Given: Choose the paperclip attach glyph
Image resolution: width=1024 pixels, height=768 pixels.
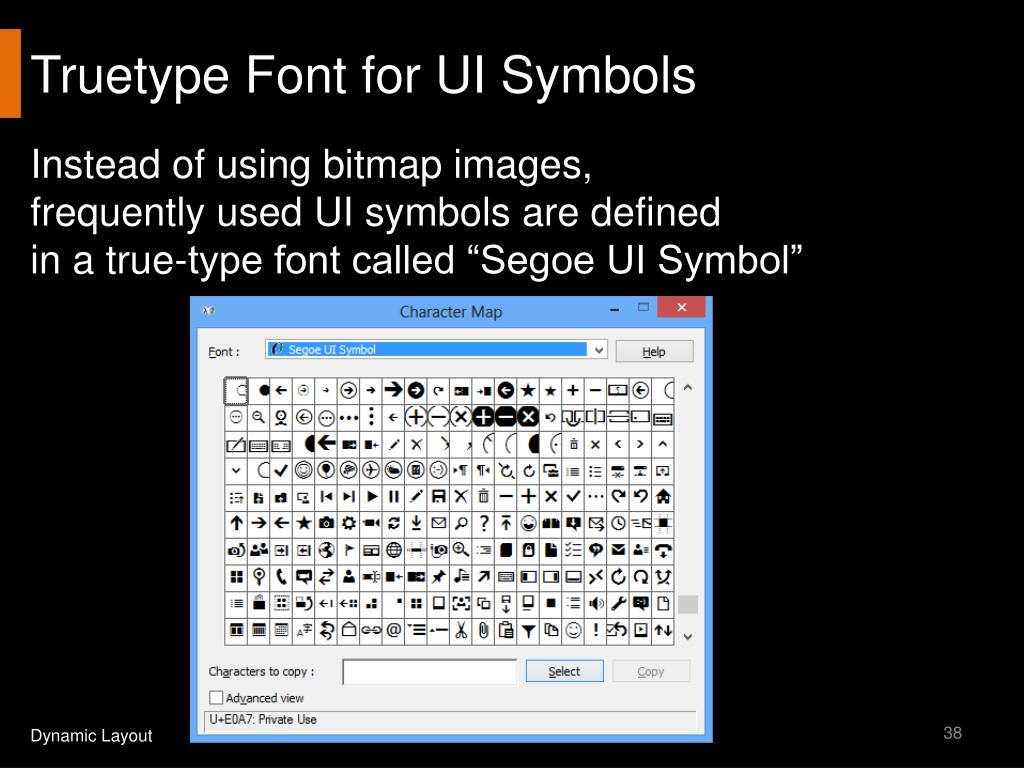Looking at the screenshot, I should point(483,630).
